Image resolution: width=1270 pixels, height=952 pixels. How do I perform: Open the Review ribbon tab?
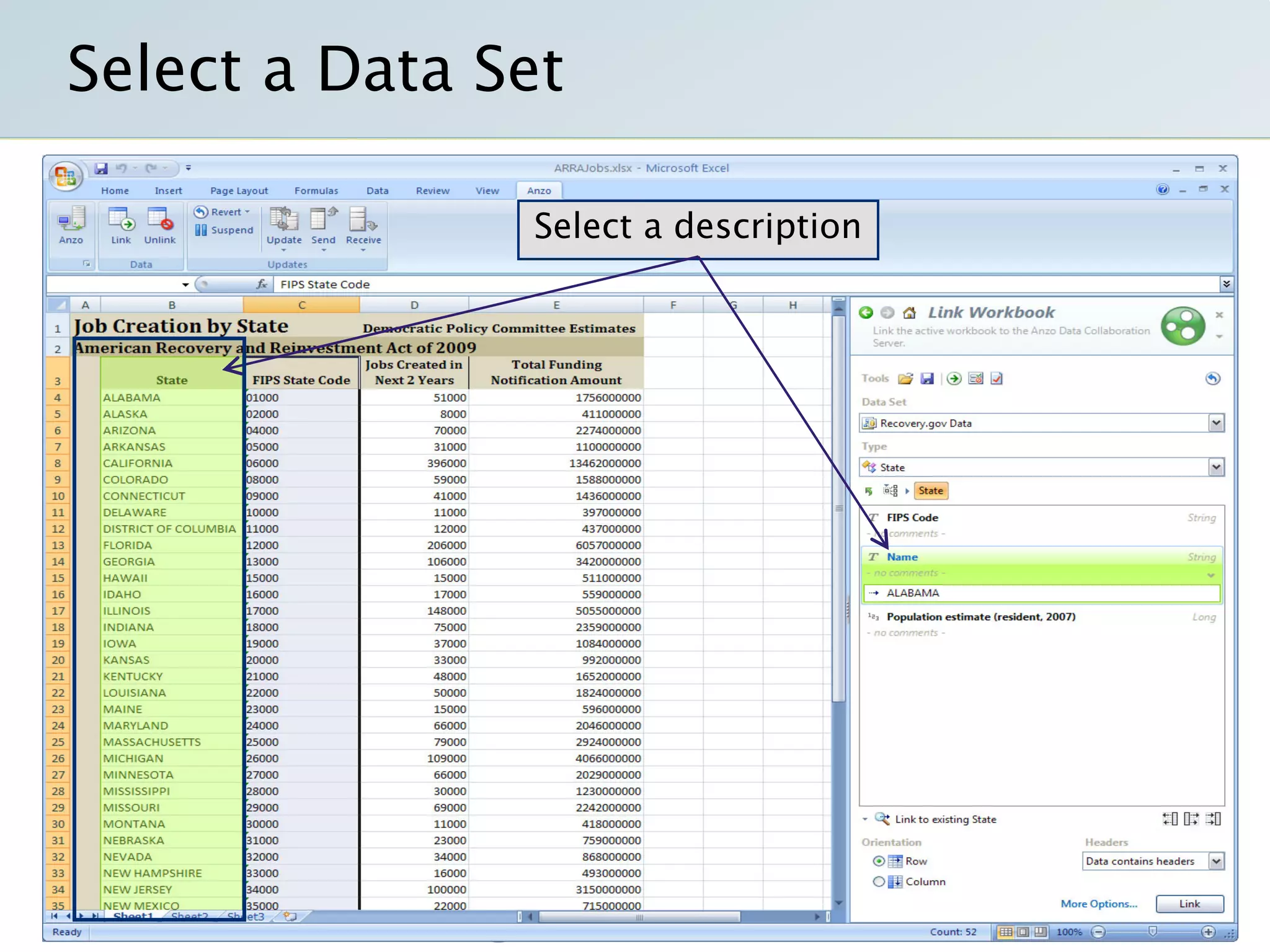[x=432, y=190]
